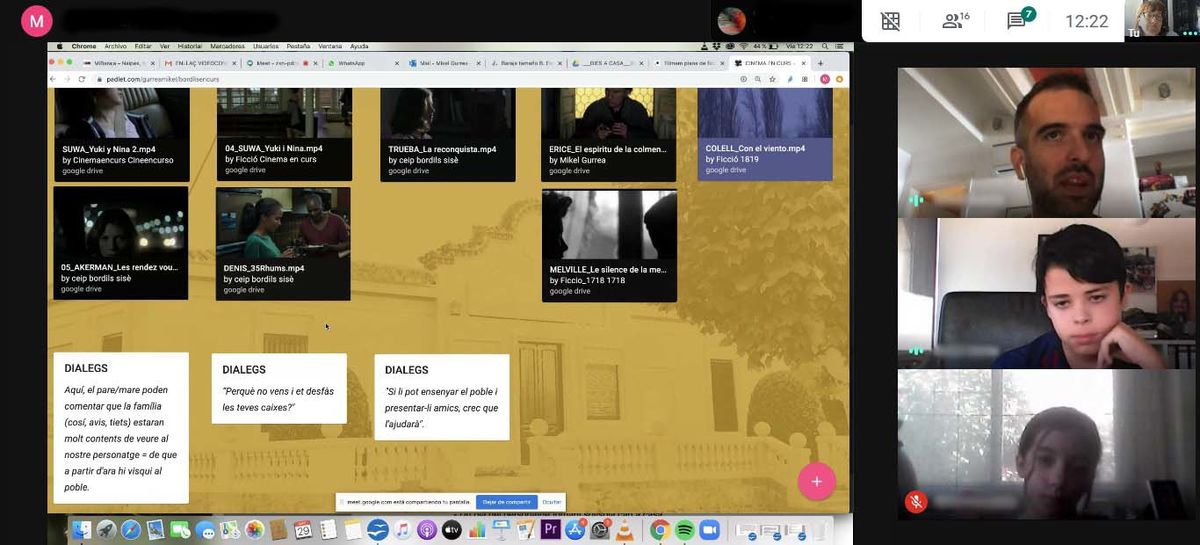1200x545 pixels.
Task: Launch Safari from the dock
Action: point(130,529)
